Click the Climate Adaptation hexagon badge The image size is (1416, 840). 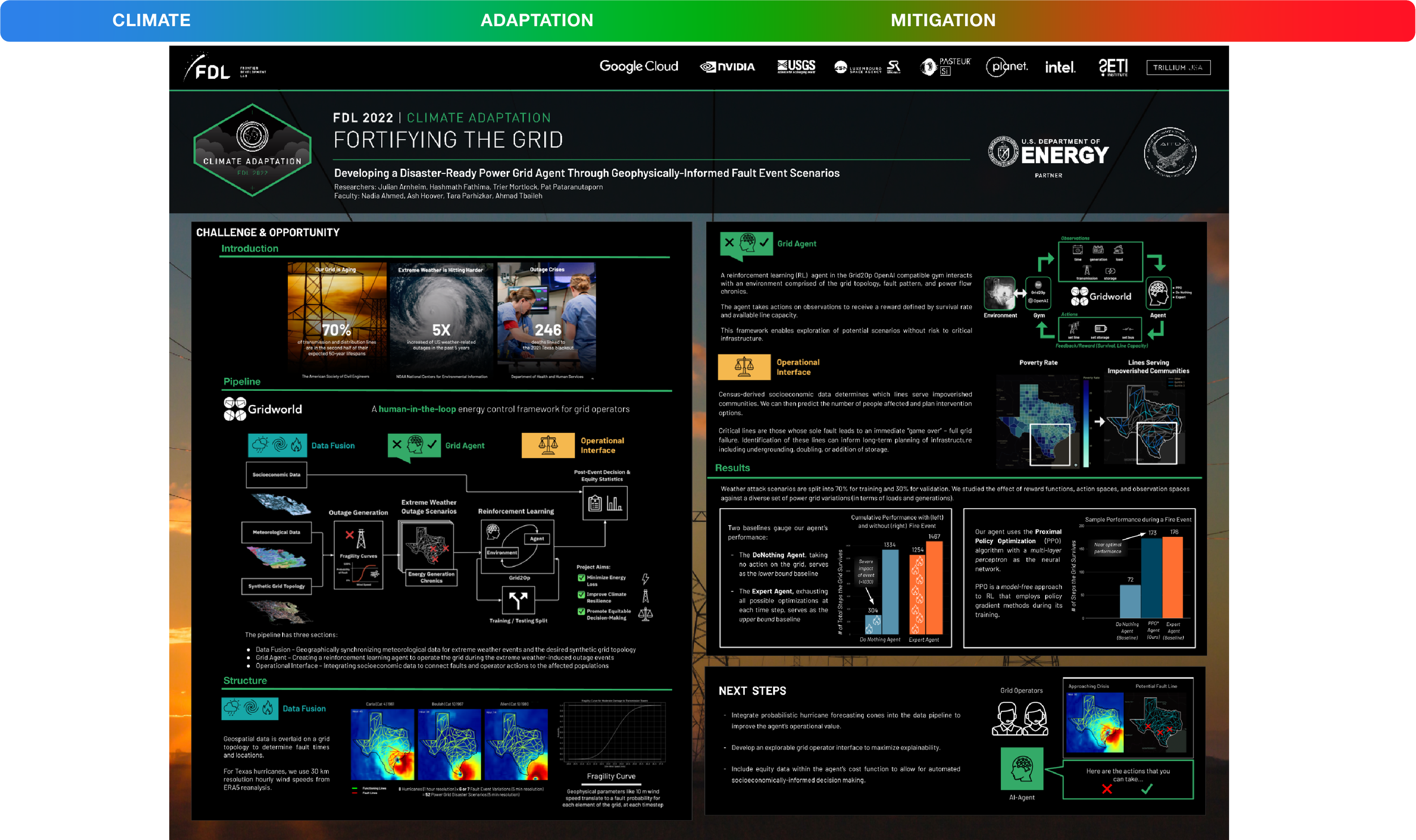(x=253, y=150)
